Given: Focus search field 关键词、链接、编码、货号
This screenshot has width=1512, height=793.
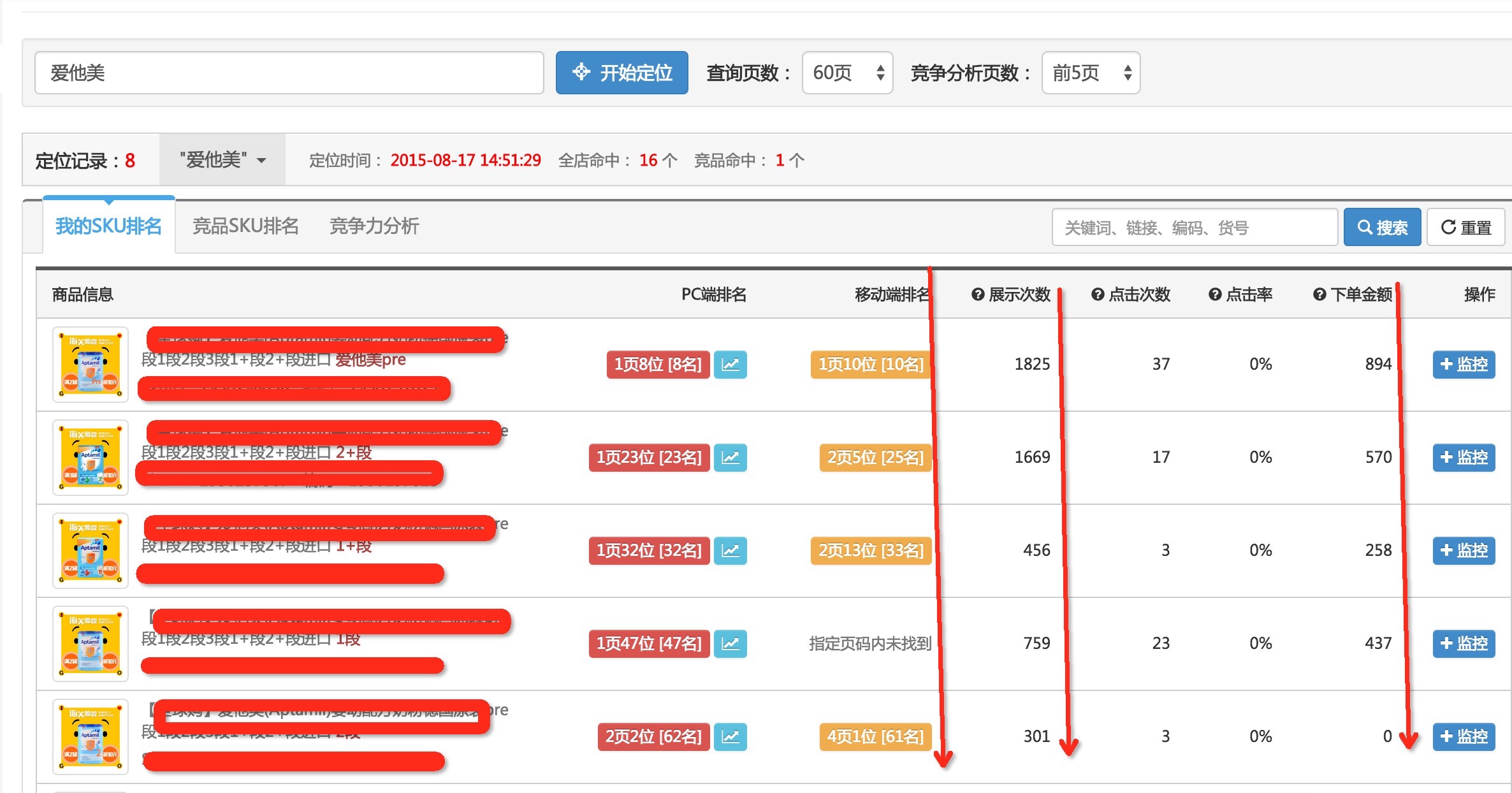Looking at the screenshot, I should (x=1195, y=227).
